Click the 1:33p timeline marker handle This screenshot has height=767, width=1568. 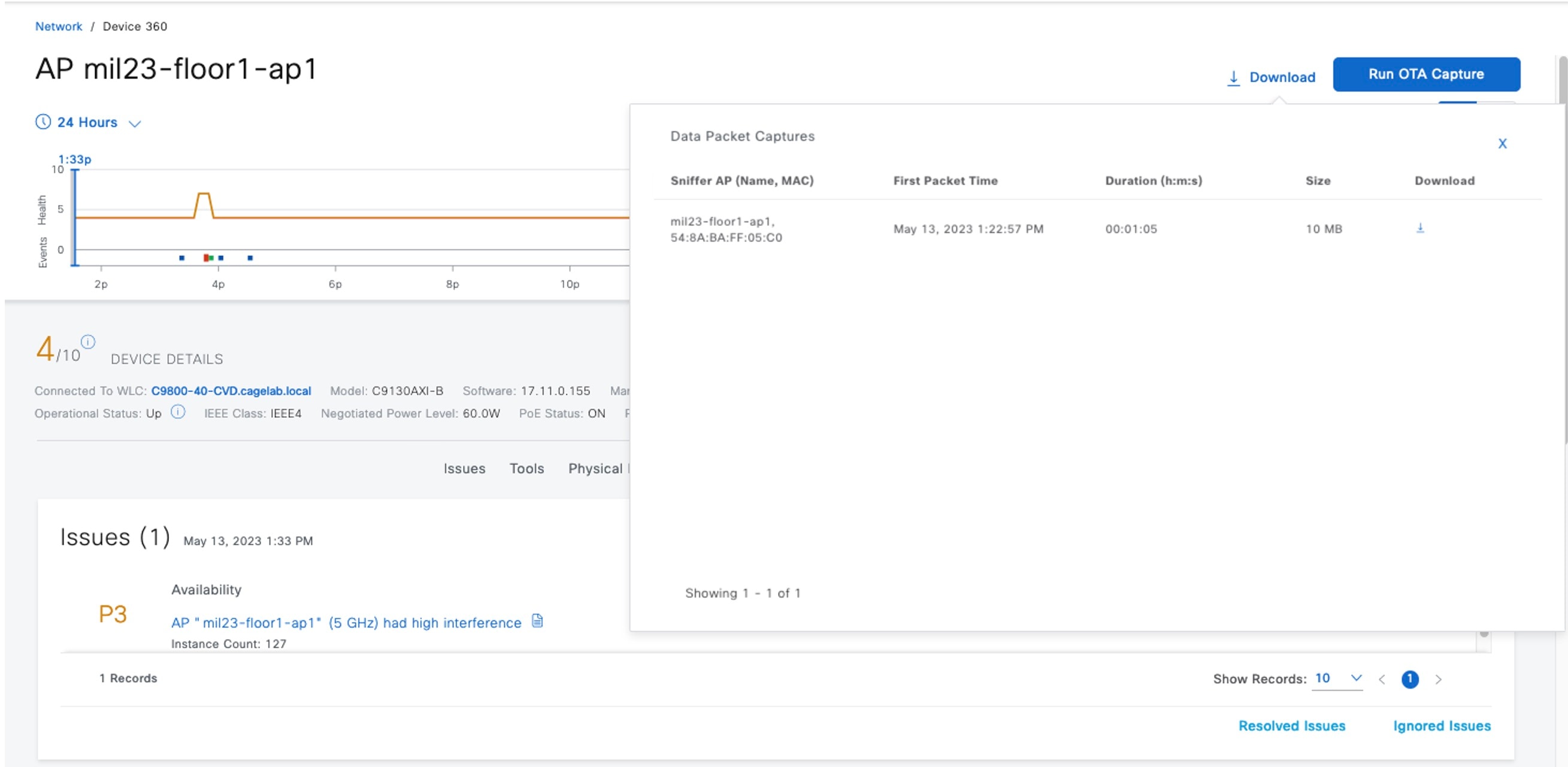click(x=74, y=171)
